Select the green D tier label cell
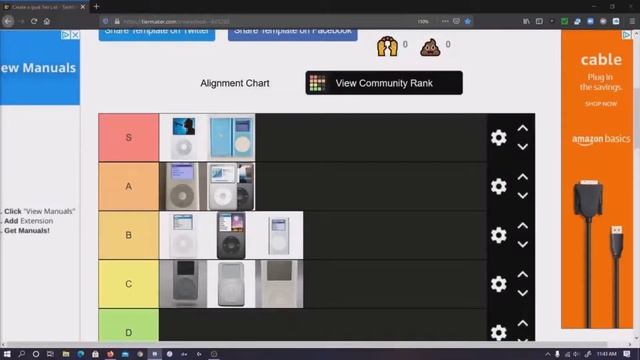 point(129,325)
